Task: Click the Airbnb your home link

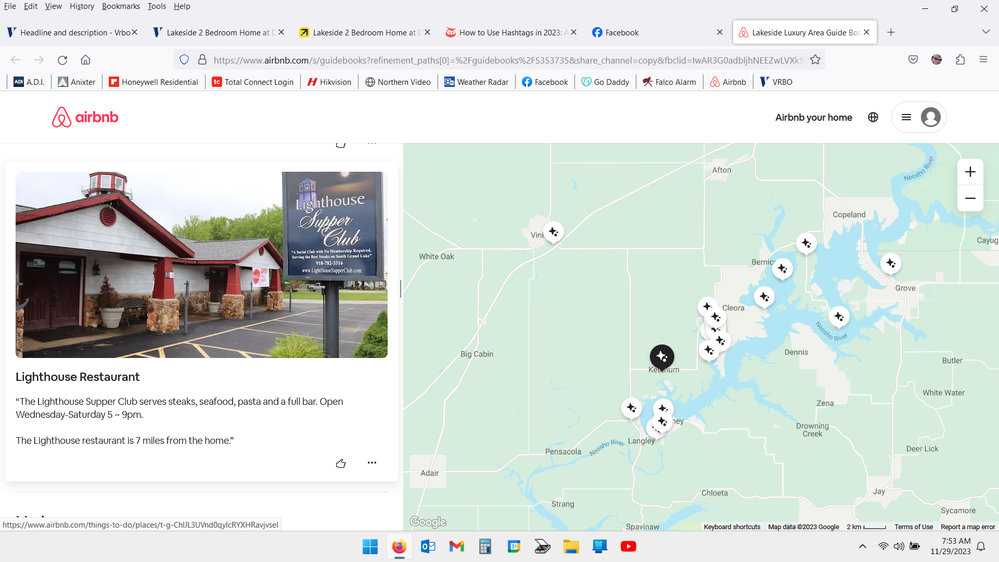Action: pos(813,117)
